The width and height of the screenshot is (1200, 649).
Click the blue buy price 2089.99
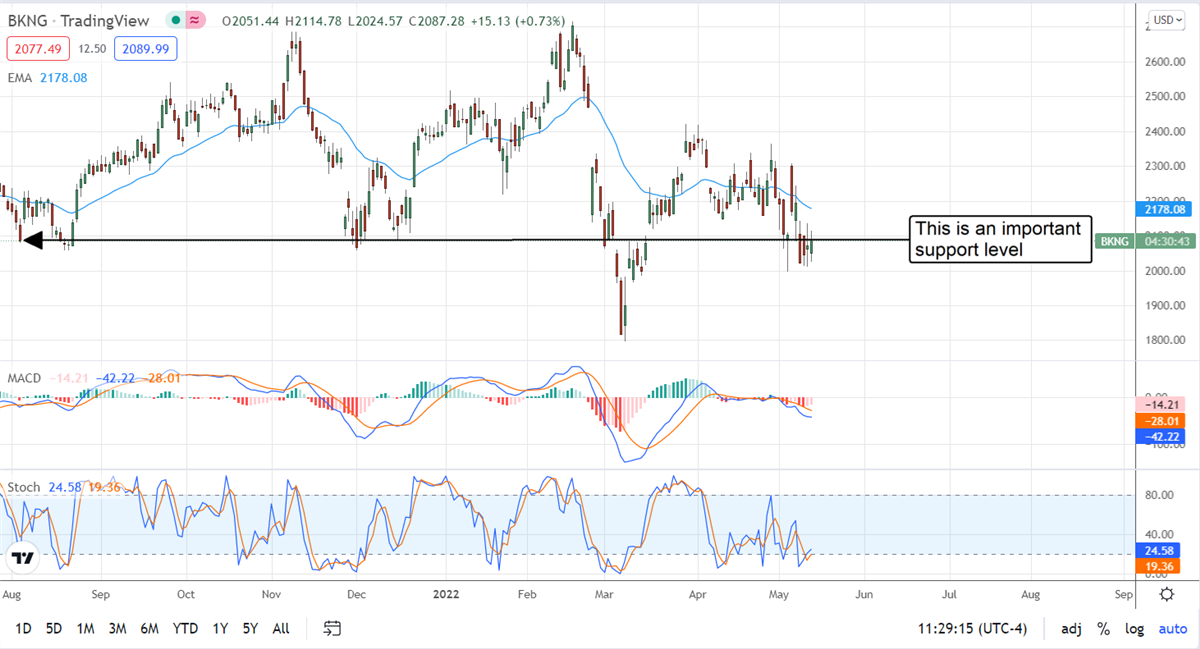pos(142,48)
